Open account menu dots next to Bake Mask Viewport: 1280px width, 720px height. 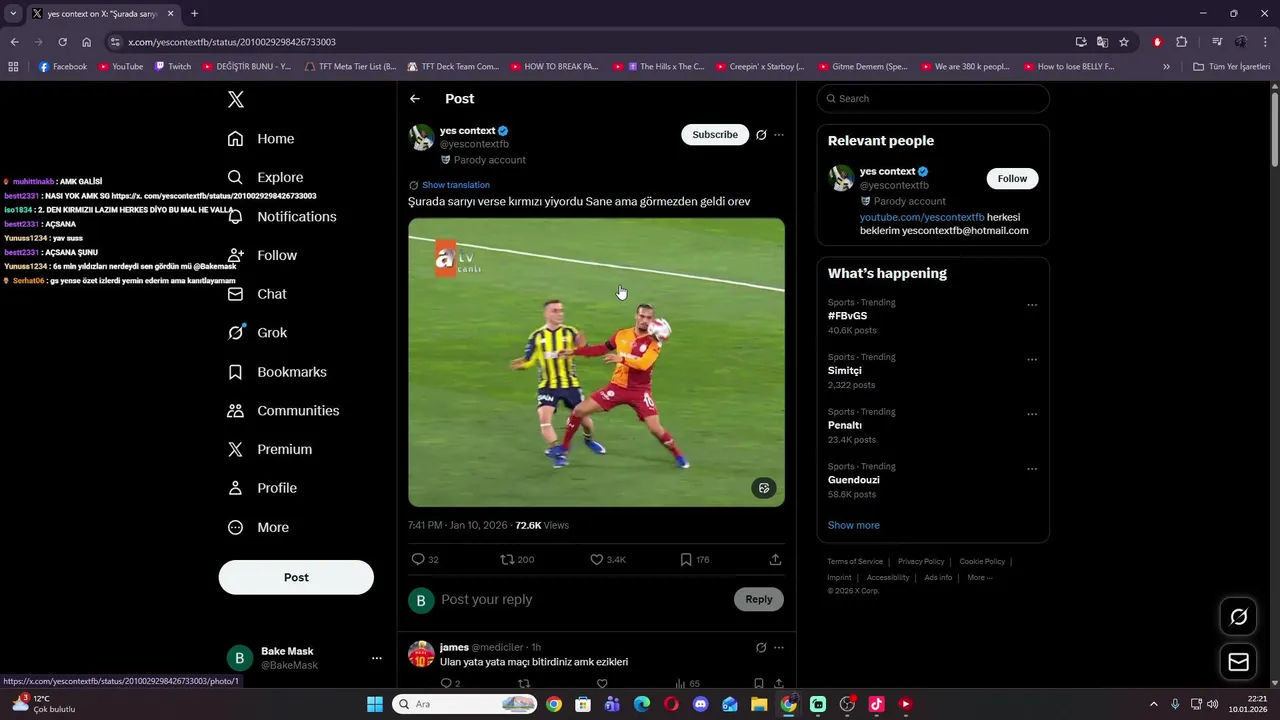coord(377,658)
